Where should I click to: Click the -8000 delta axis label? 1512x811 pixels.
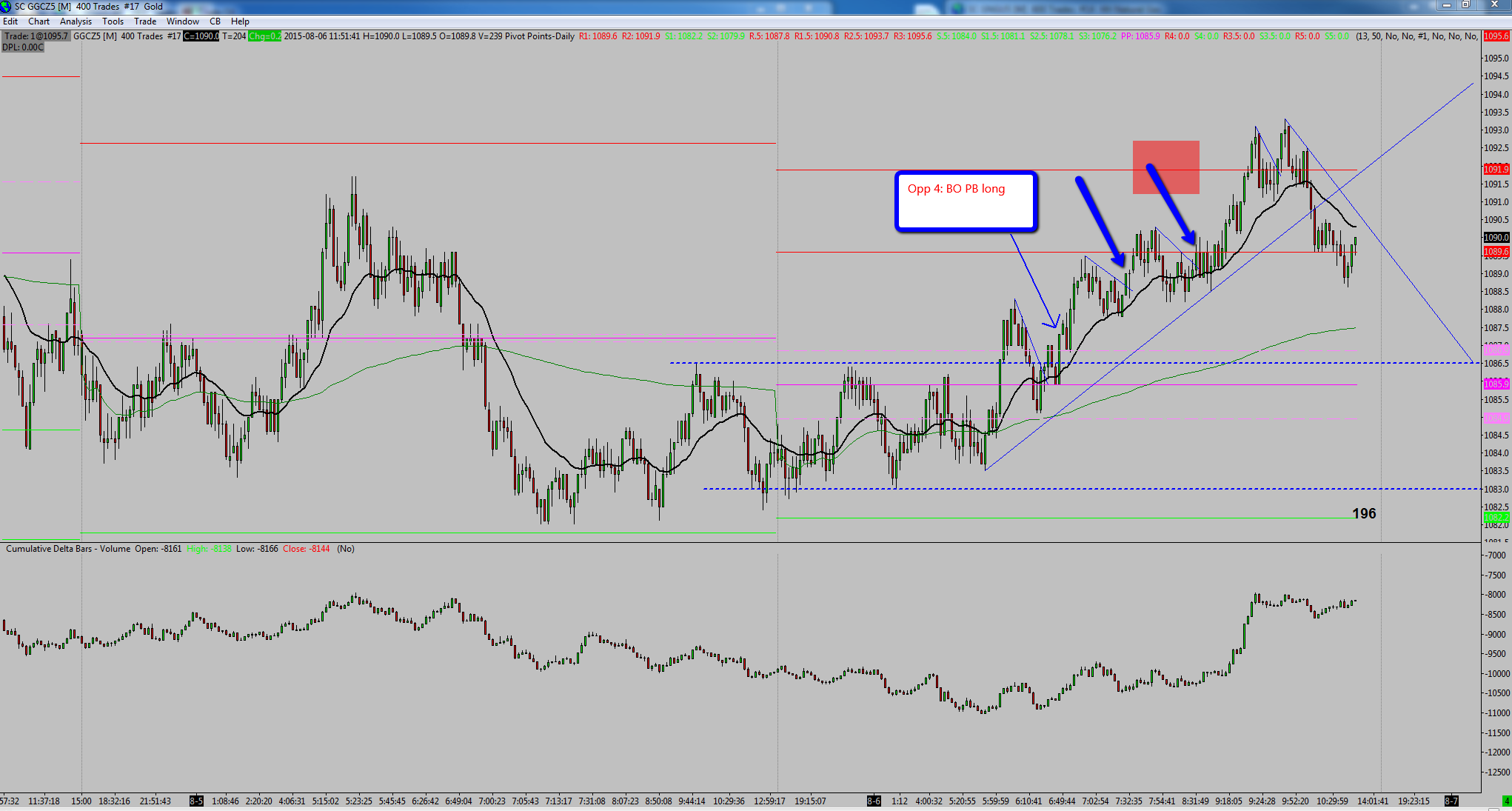coord(1496,595)
